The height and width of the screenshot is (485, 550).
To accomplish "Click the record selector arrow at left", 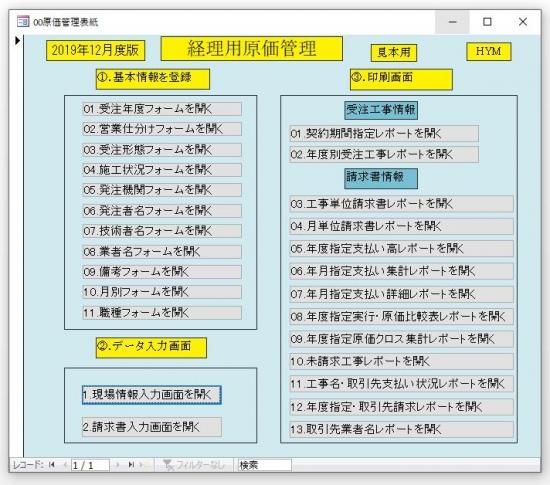I will (x=18, y=40).
